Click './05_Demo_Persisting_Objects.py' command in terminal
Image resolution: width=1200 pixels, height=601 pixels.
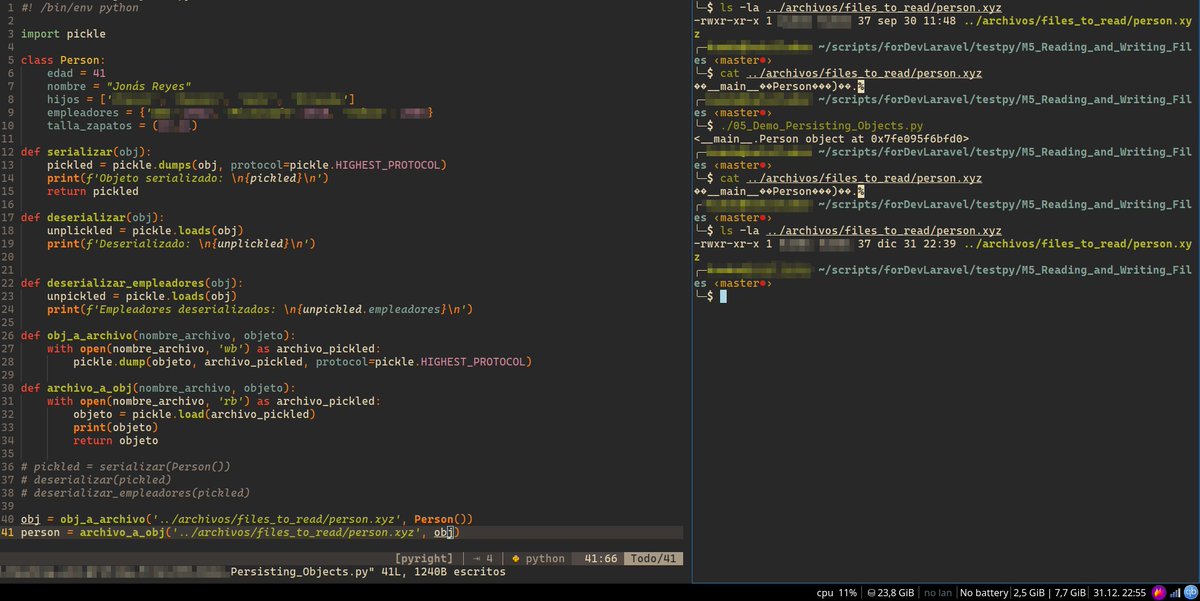coord(820,125)
